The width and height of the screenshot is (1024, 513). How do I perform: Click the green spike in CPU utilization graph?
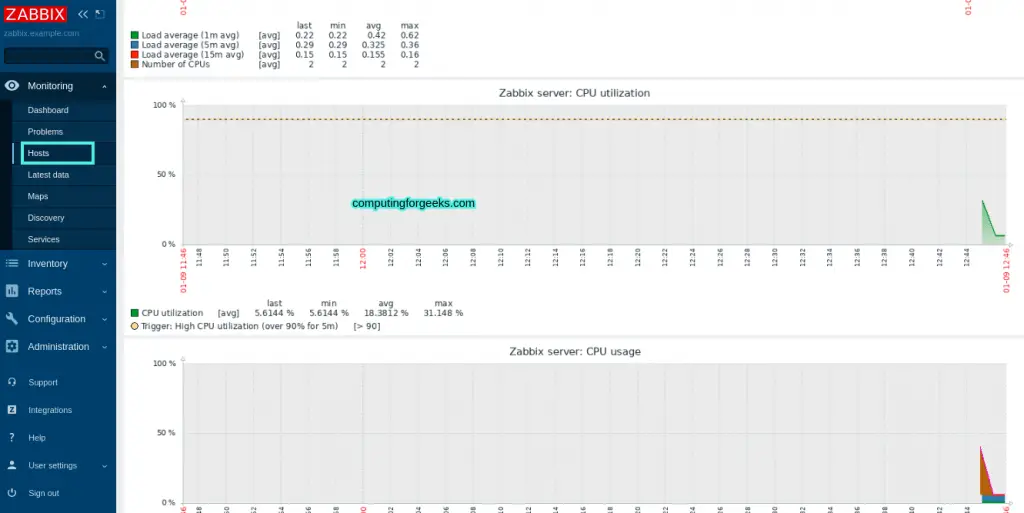[993, 224]
